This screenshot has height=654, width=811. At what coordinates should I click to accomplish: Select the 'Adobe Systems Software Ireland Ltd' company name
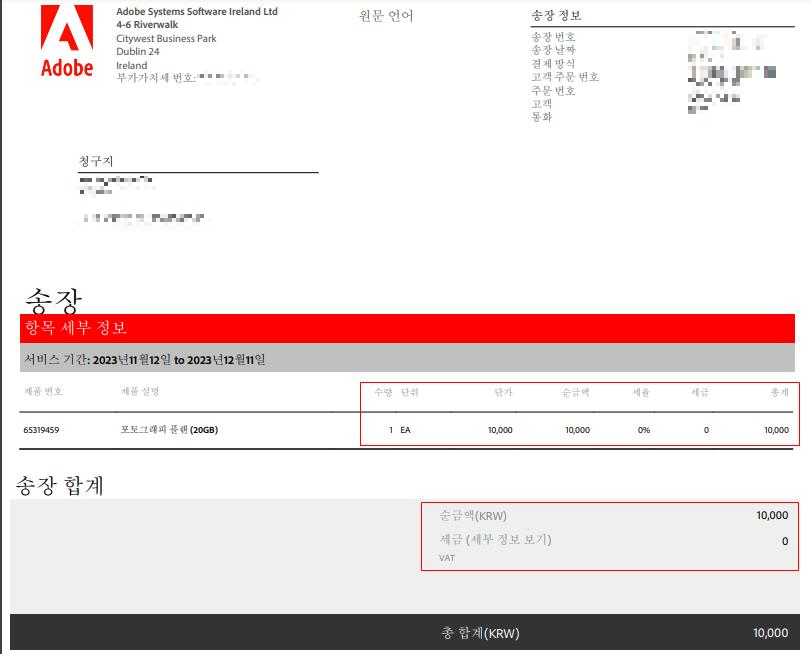coord(197,11)
